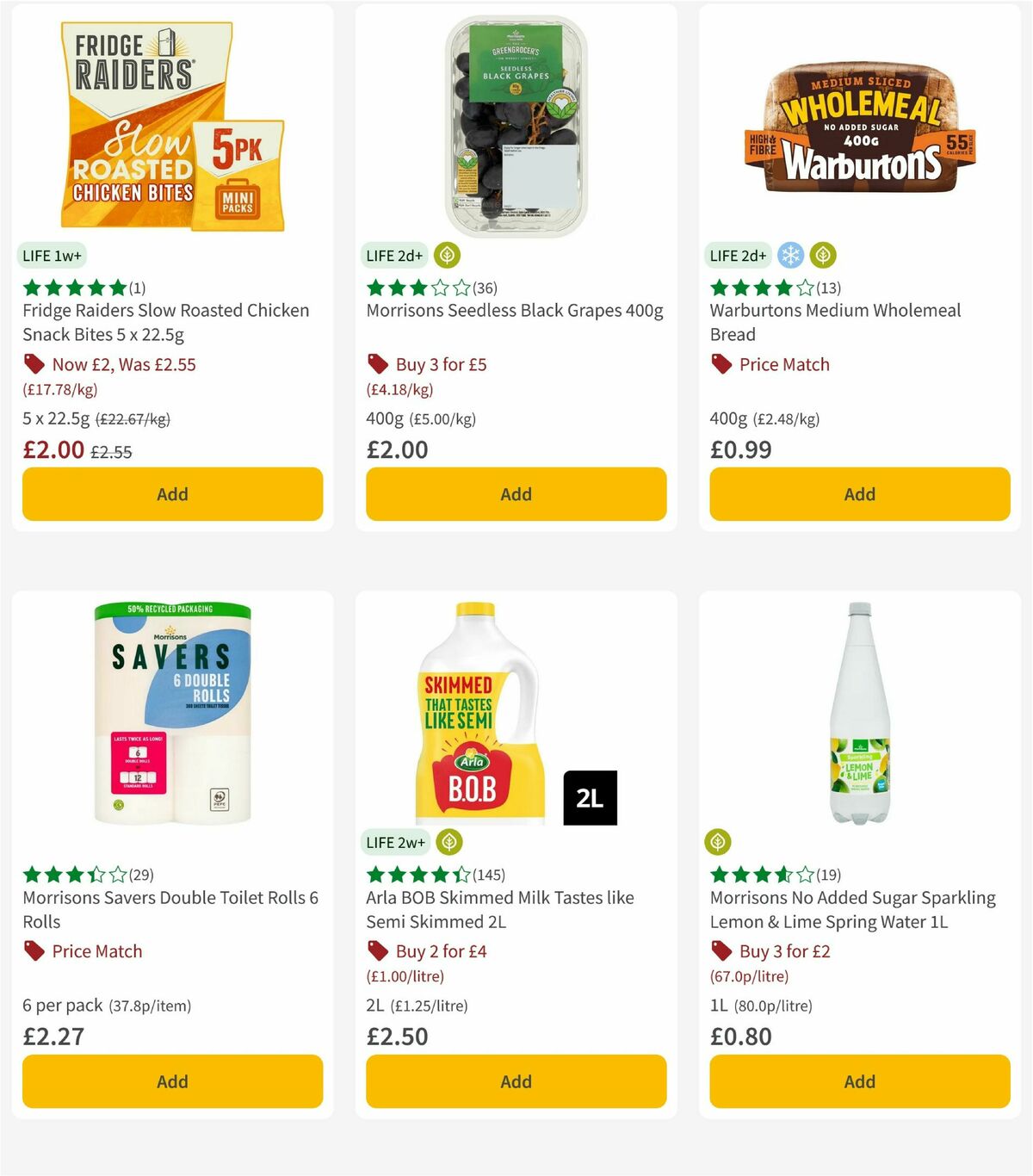Viewport: 1033px width, 1176px height.
Task: Click the LIFE 2d+ badge on black grapes
Action: (x=393, y=255)
